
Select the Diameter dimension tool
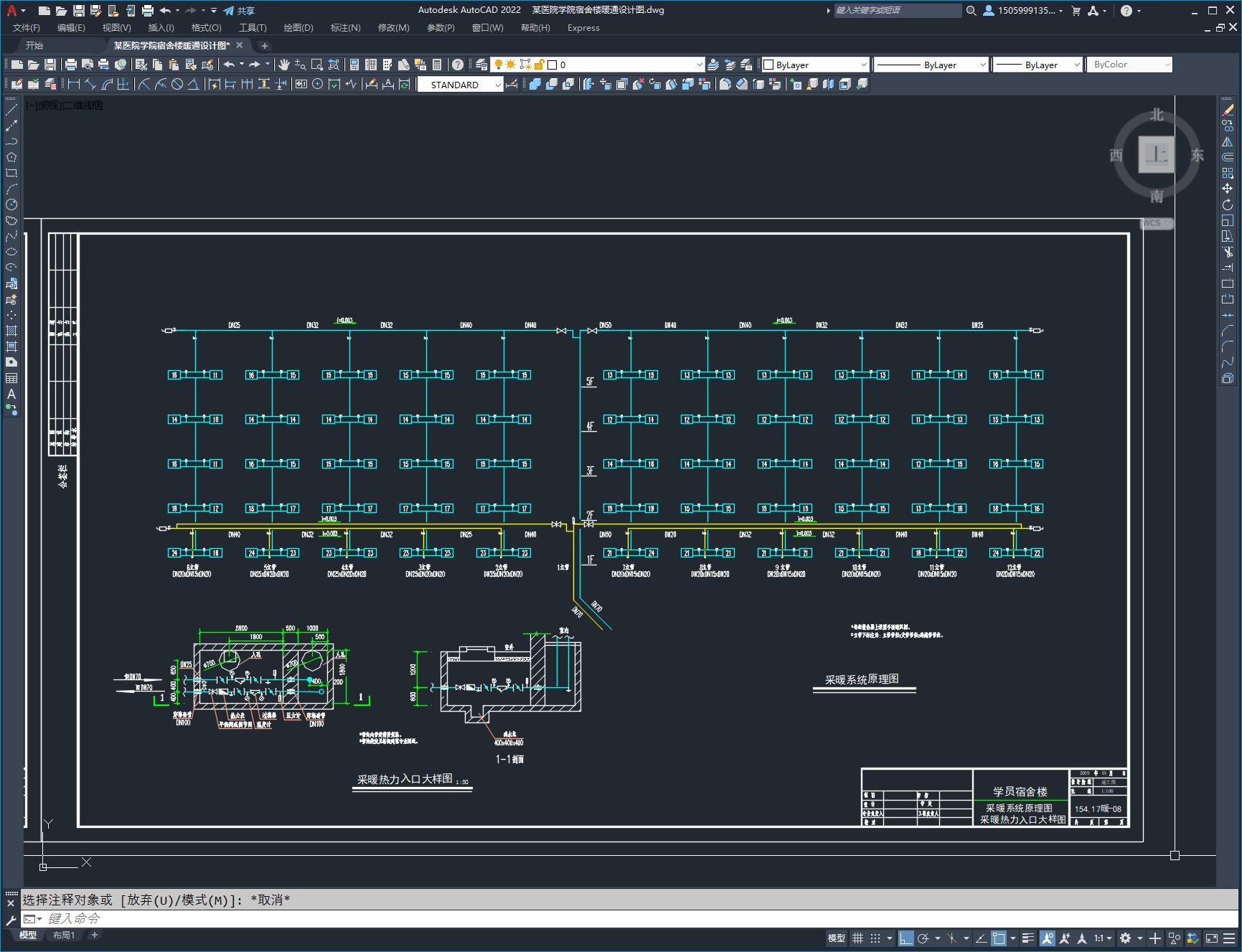(x=177, y=84)
